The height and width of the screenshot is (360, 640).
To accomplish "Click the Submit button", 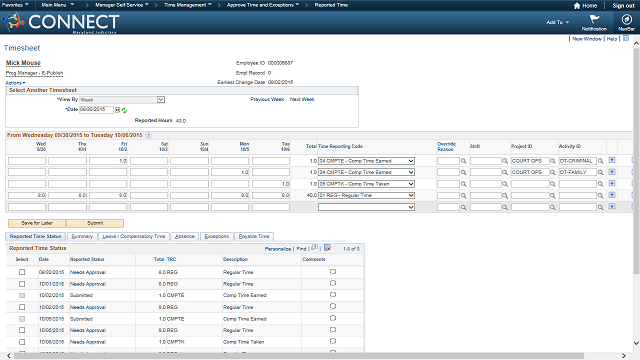I will coord(95,223).
